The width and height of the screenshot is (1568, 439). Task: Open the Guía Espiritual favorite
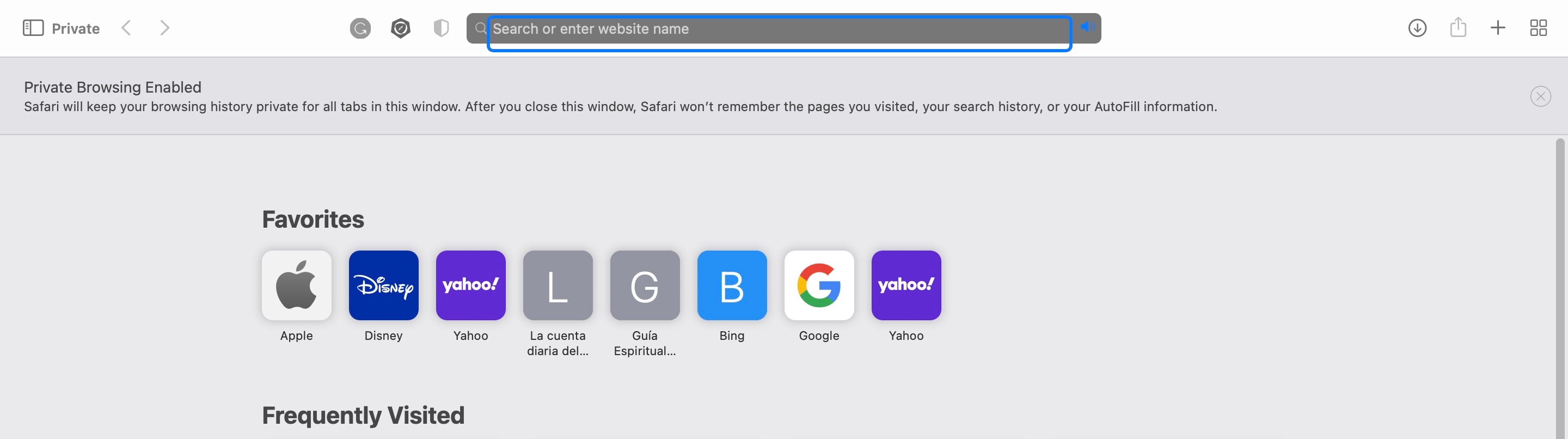[645, 285]
